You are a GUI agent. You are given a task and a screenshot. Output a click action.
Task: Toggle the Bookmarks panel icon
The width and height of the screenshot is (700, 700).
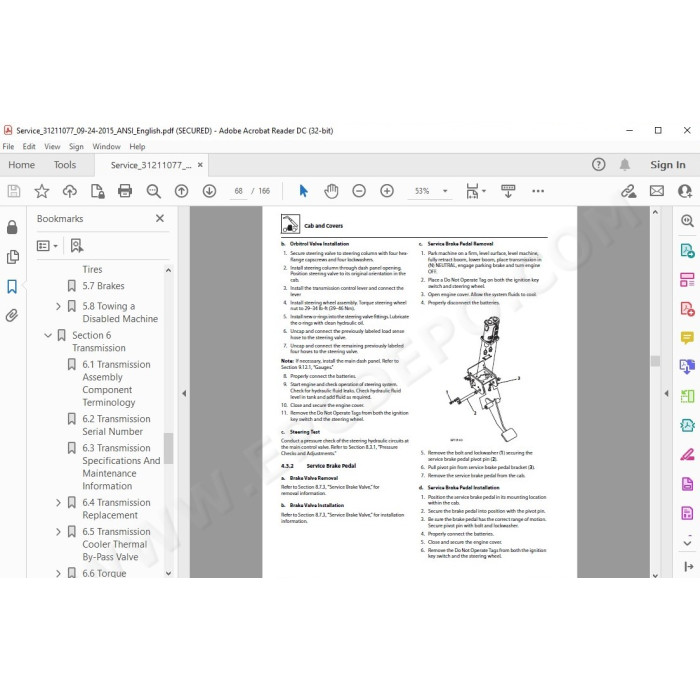point(12,287)
